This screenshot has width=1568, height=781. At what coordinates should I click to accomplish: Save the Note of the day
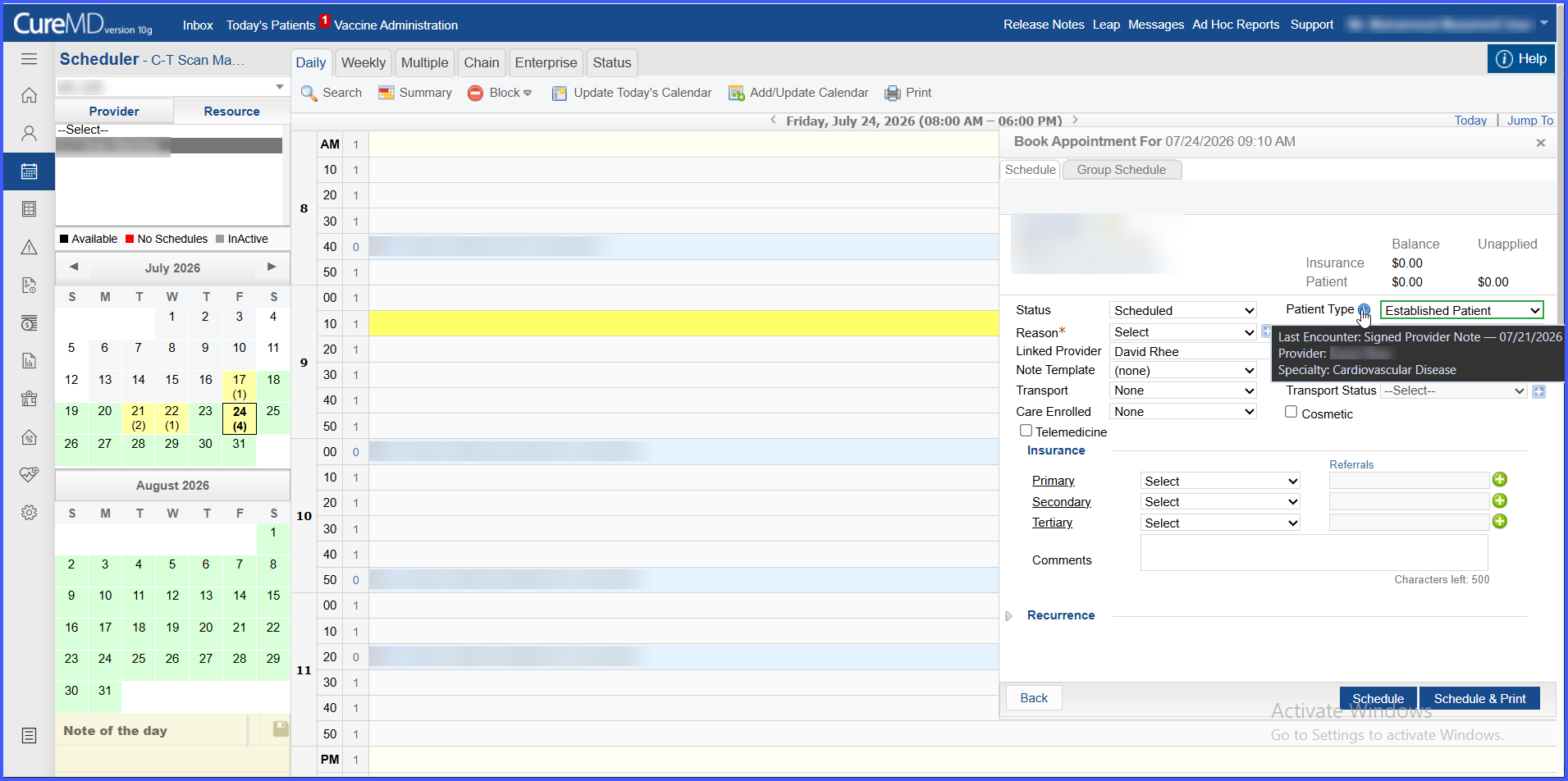point(281,728)
